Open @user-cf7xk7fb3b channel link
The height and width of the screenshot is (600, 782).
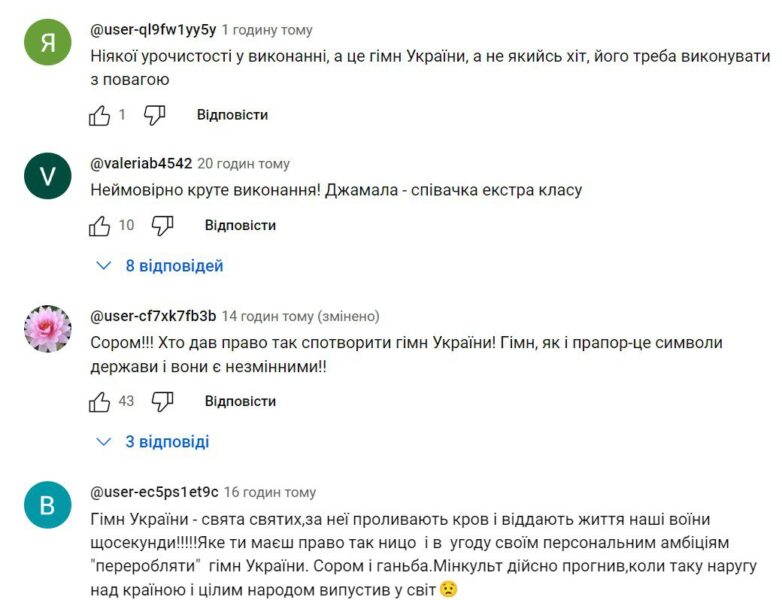pos(153,316)
